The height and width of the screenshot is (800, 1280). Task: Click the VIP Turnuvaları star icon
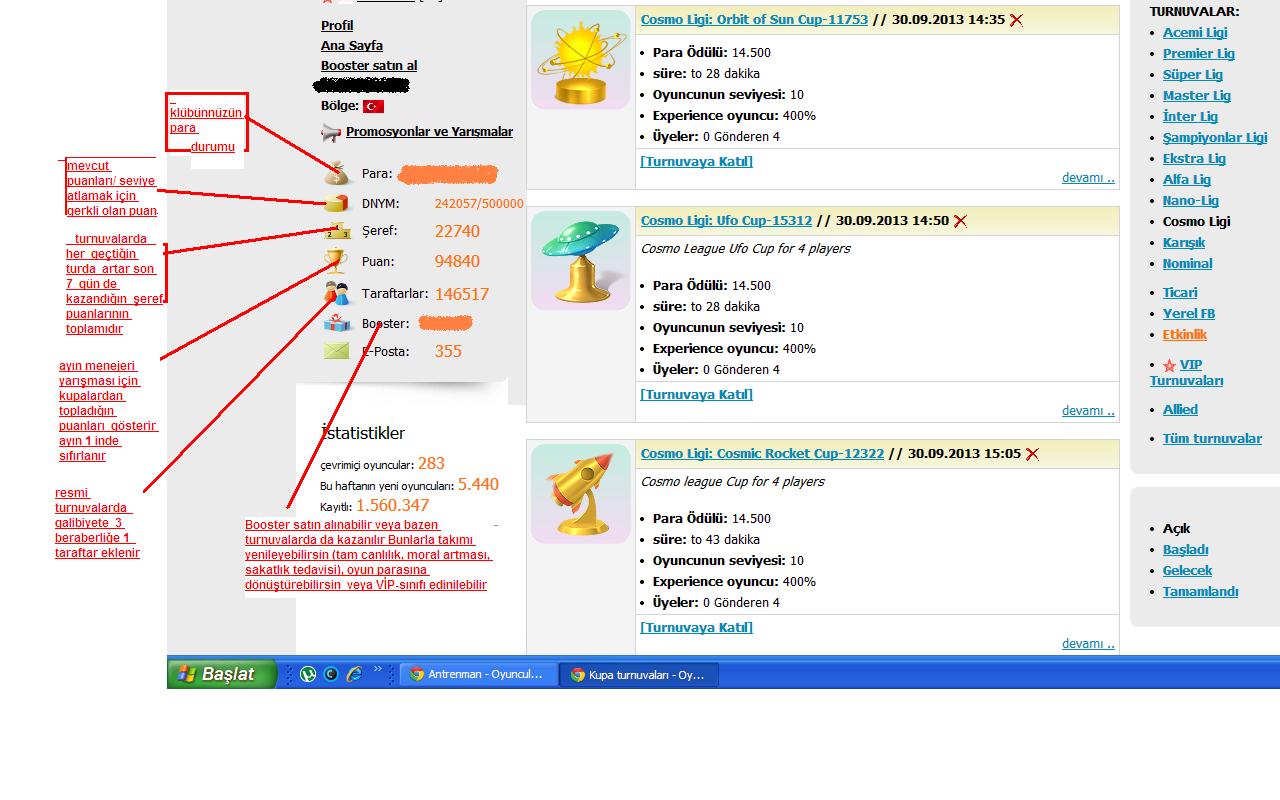click(x=1169, y=366)
